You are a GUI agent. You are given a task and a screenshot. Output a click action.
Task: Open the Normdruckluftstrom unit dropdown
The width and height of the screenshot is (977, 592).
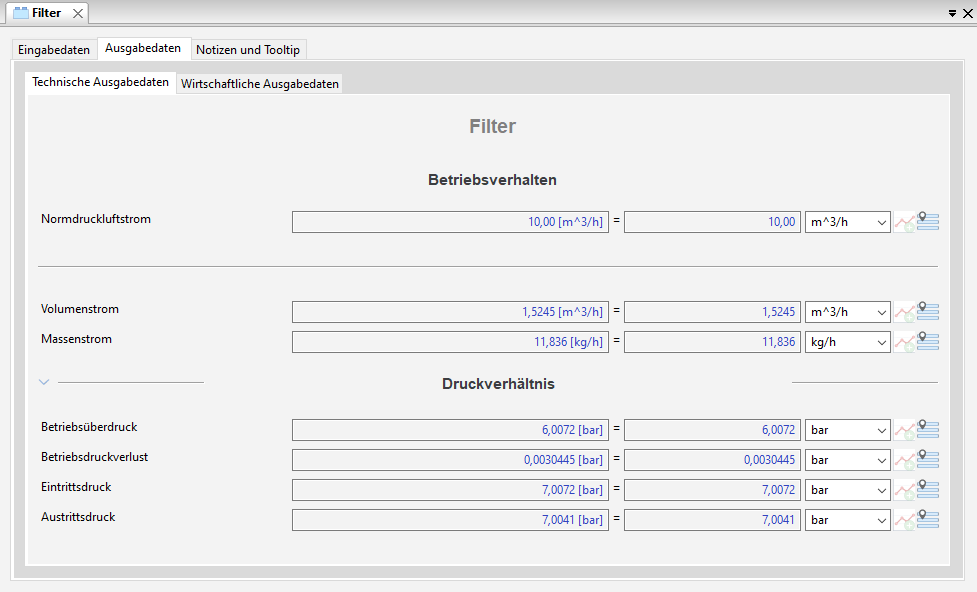tap(847, 222)
